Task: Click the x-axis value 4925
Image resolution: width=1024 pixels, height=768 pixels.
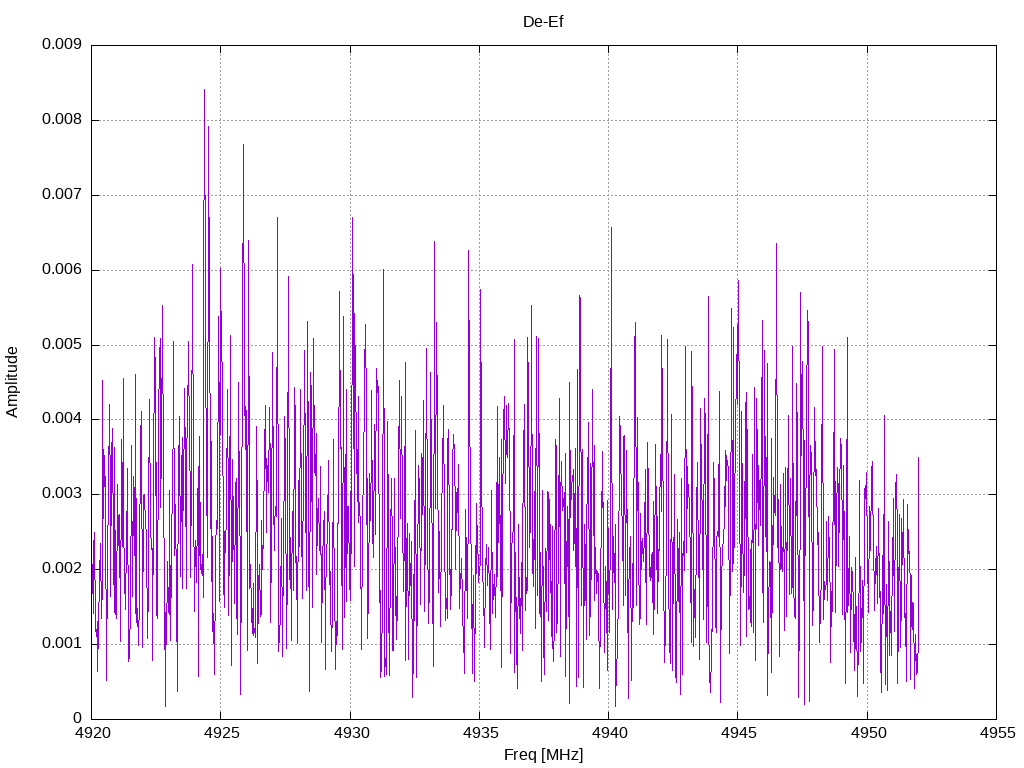Action: pos(222,733)
